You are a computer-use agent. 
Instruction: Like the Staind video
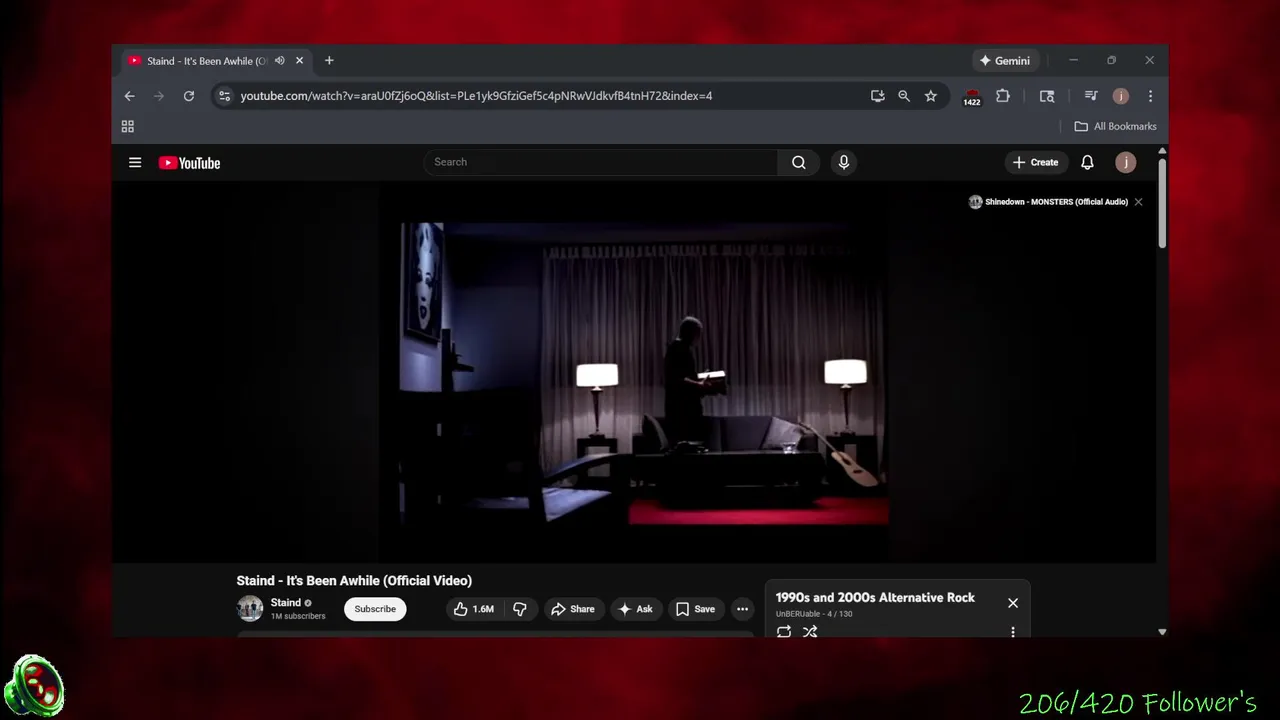(474, 609)
